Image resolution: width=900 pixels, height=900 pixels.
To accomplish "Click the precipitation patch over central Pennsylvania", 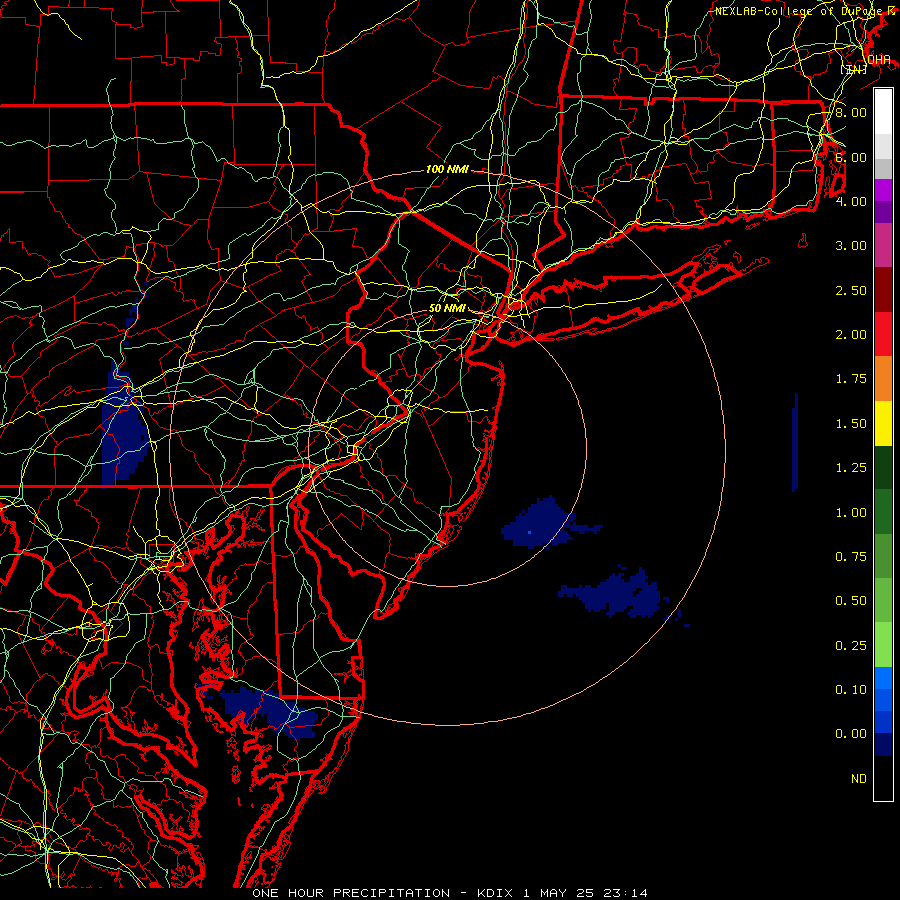I will 124,430.
